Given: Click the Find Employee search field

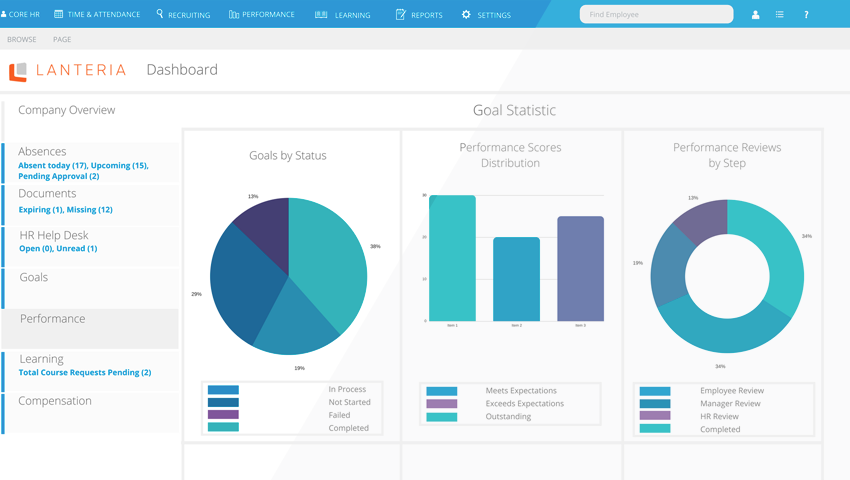Looking at the screenshot, I should pos(656,15).
